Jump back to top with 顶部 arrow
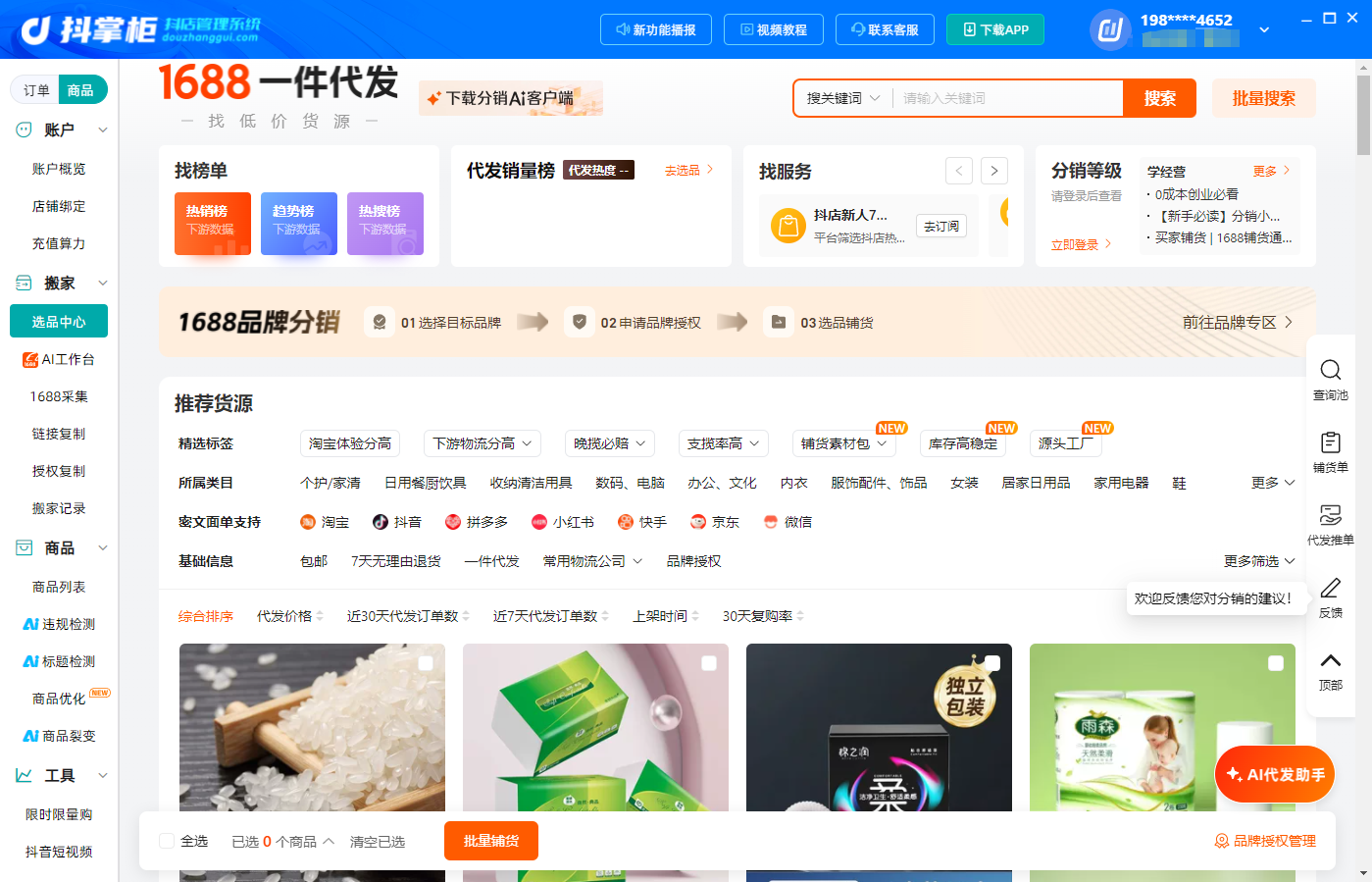The height and width of the screenshot is (882, 1372). (x=1330, y=660)
